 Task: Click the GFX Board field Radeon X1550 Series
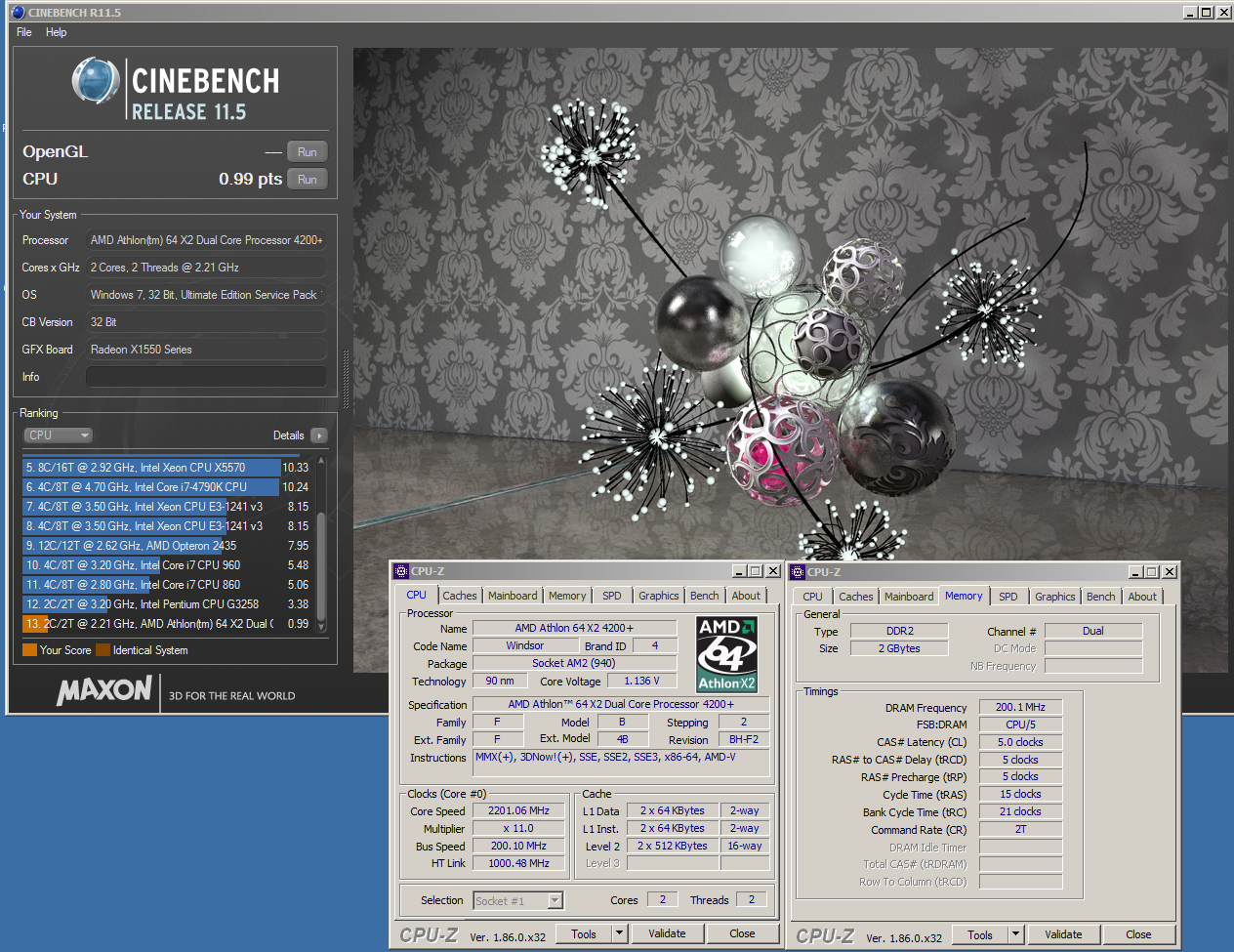click(x=206, y=350)
